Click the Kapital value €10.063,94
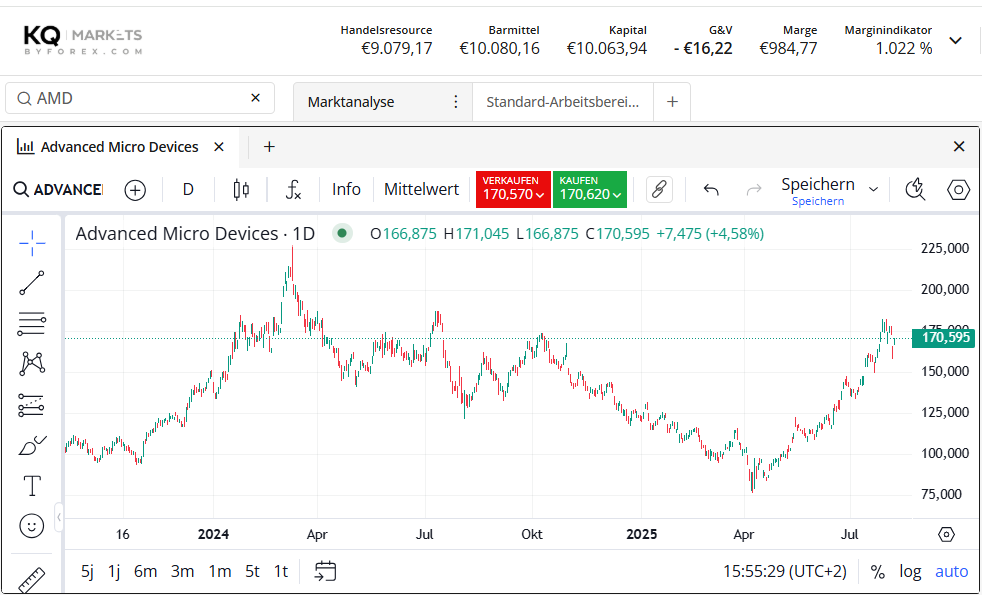Screen dimensions: 982x595 [x=607, y=48]
